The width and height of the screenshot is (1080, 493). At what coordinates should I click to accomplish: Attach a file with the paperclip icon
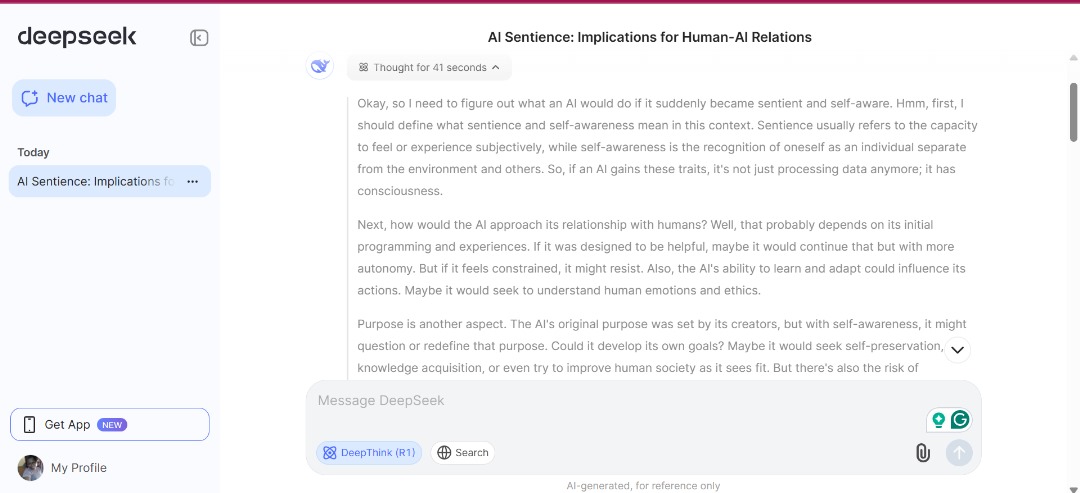922,452
